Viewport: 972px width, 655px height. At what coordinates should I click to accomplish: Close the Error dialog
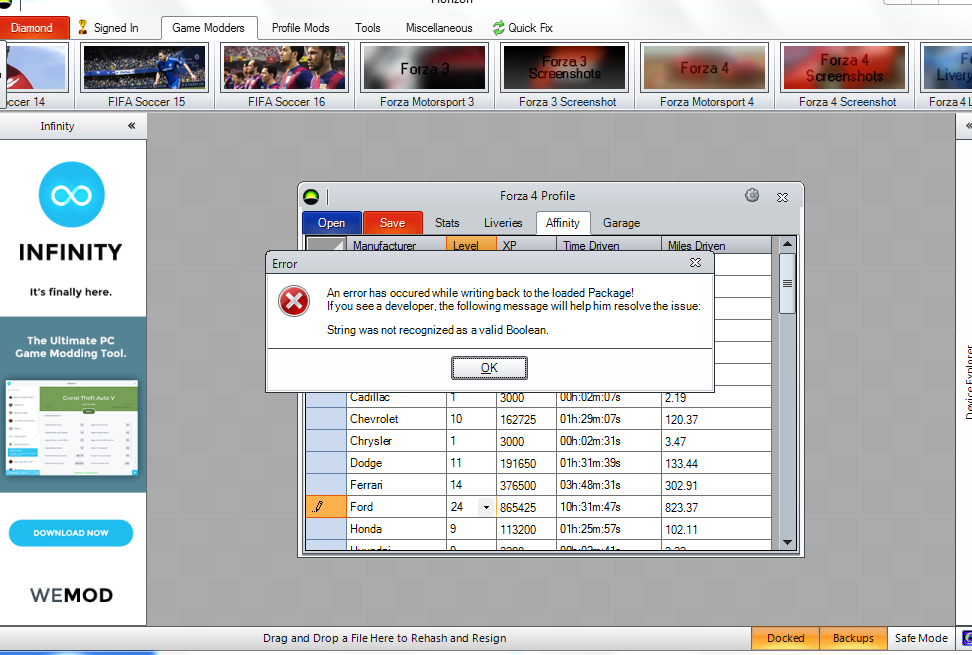point(696,263)
